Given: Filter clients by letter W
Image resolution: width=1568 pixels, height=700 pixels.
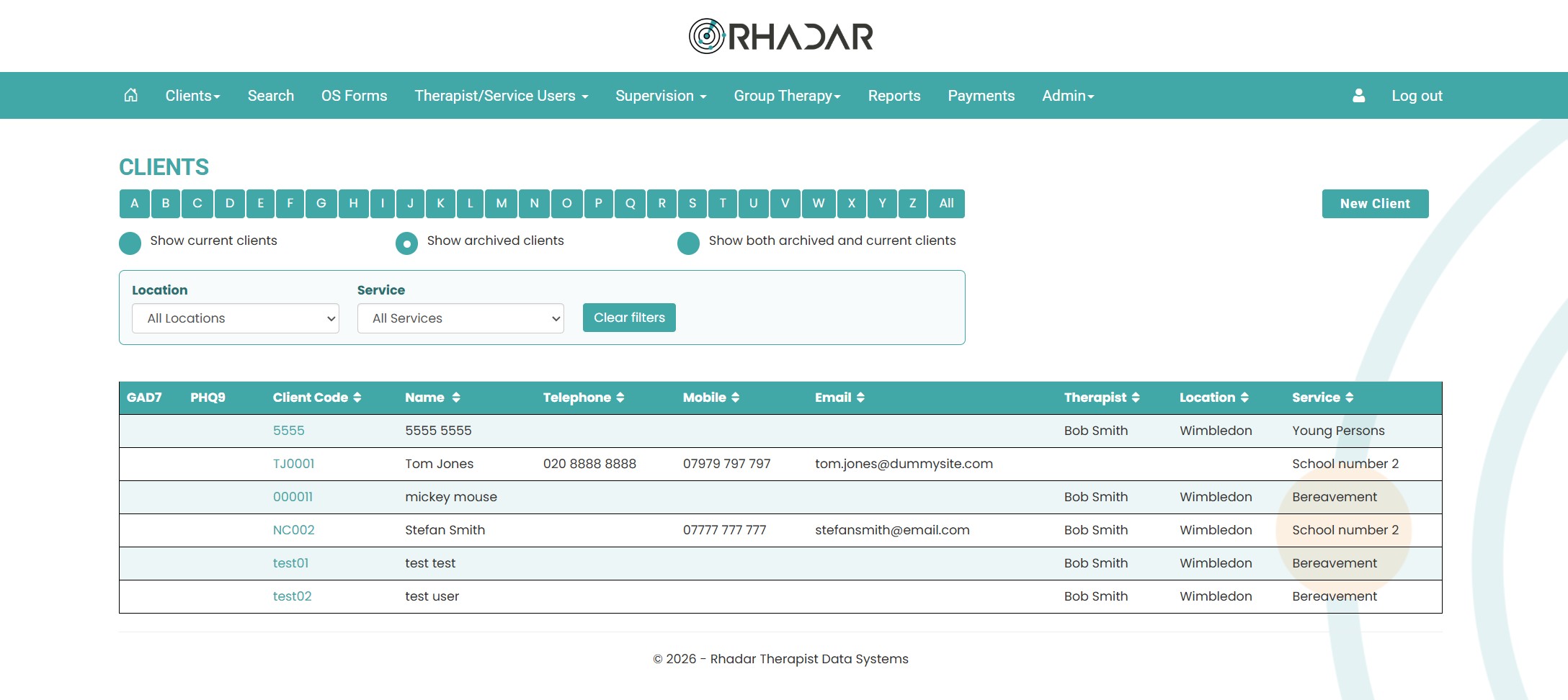Looking at the screenshot, I should click(819, 204).
